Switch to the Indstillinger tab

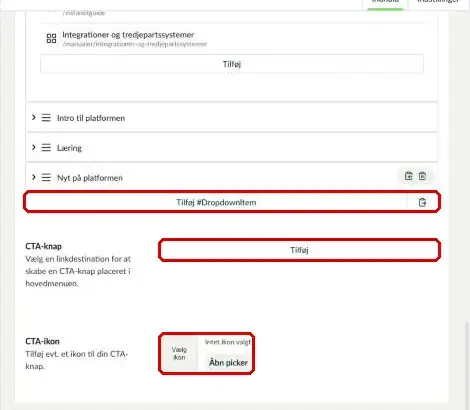point(439,3)
